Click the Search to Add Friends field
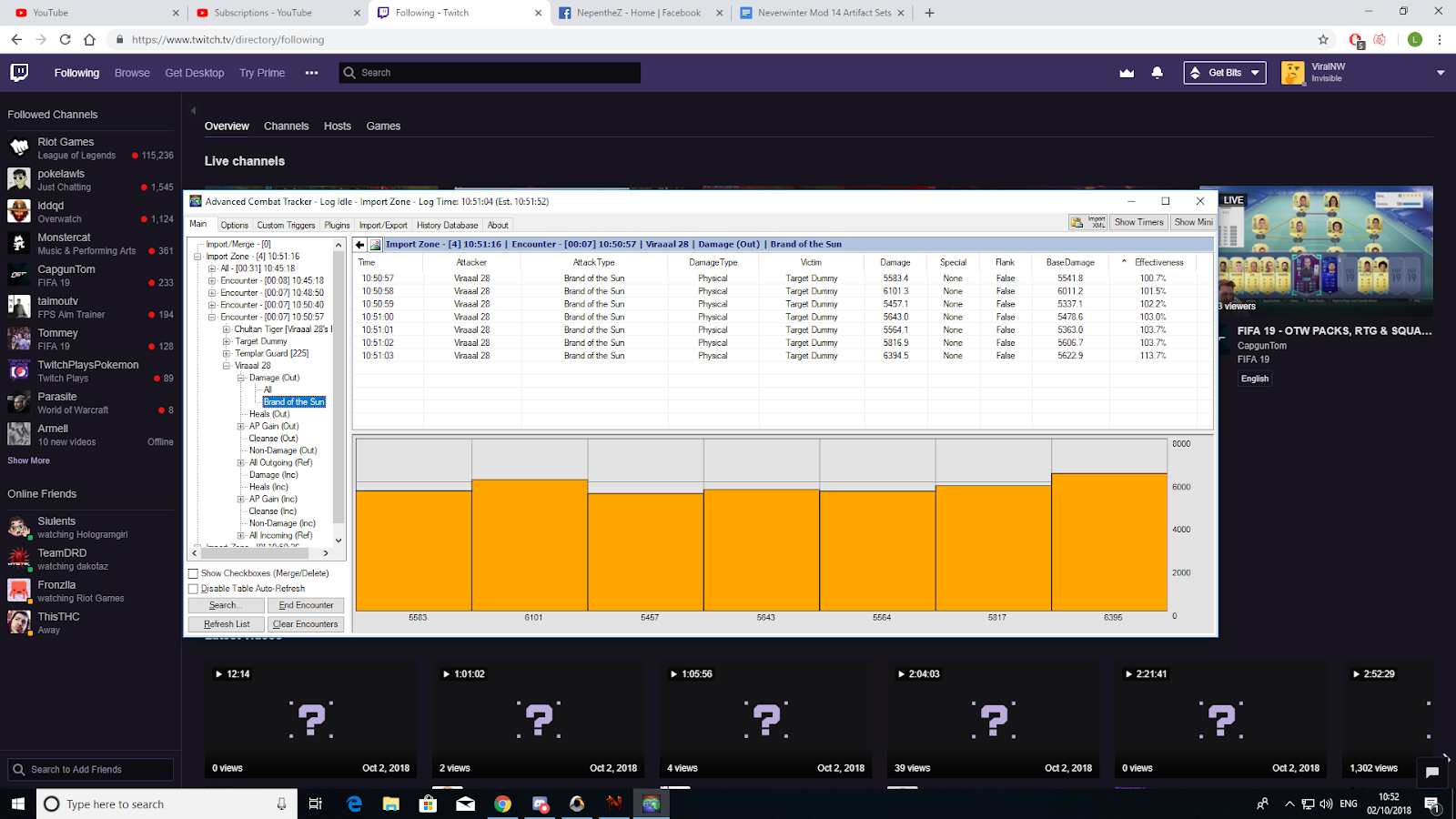This screenshot has height=819, width=1456. click(x=90, y=770)
